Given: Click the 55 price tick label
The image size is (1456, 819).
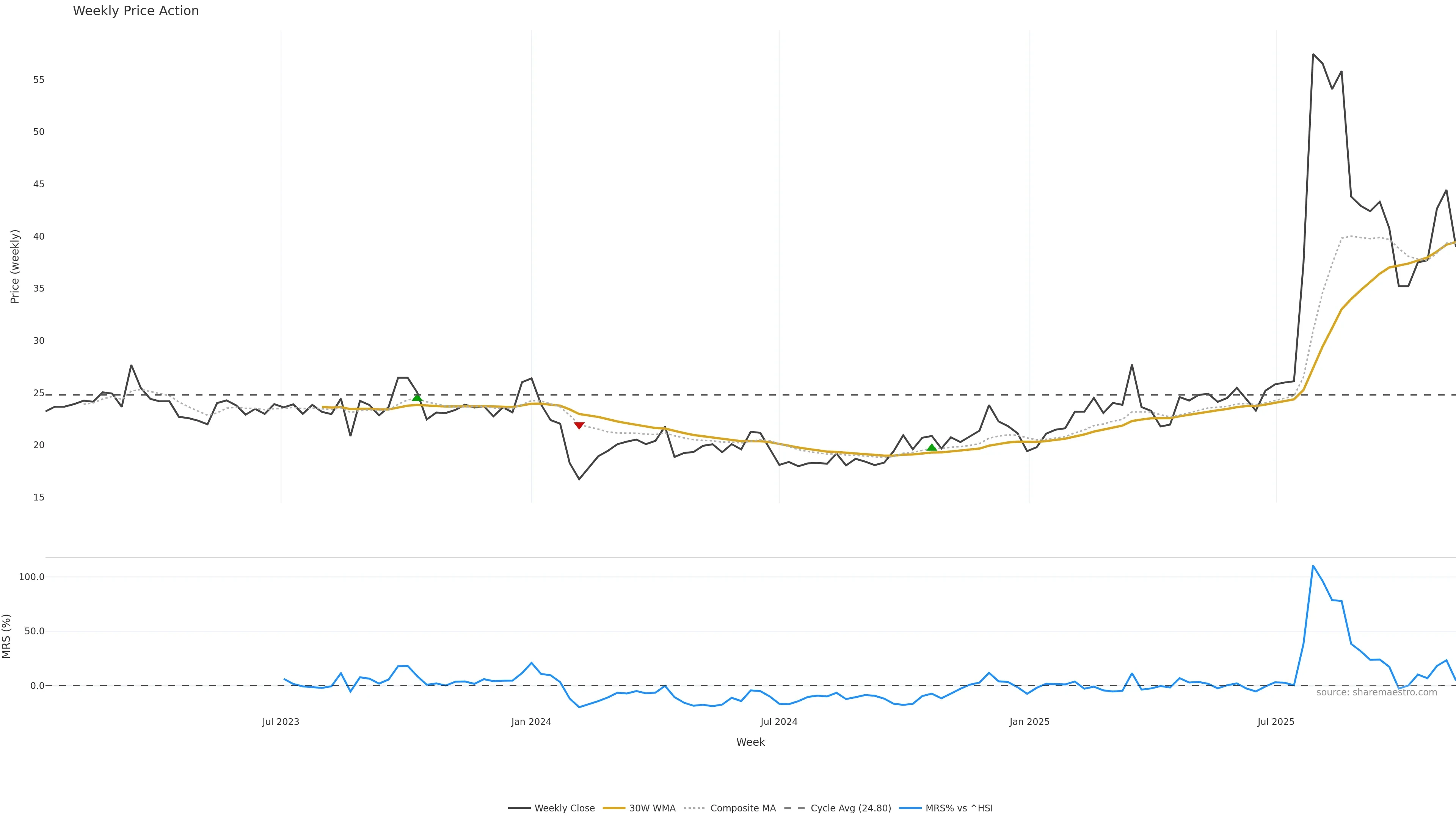Looking at the screenshot, I should click(38, 80).
